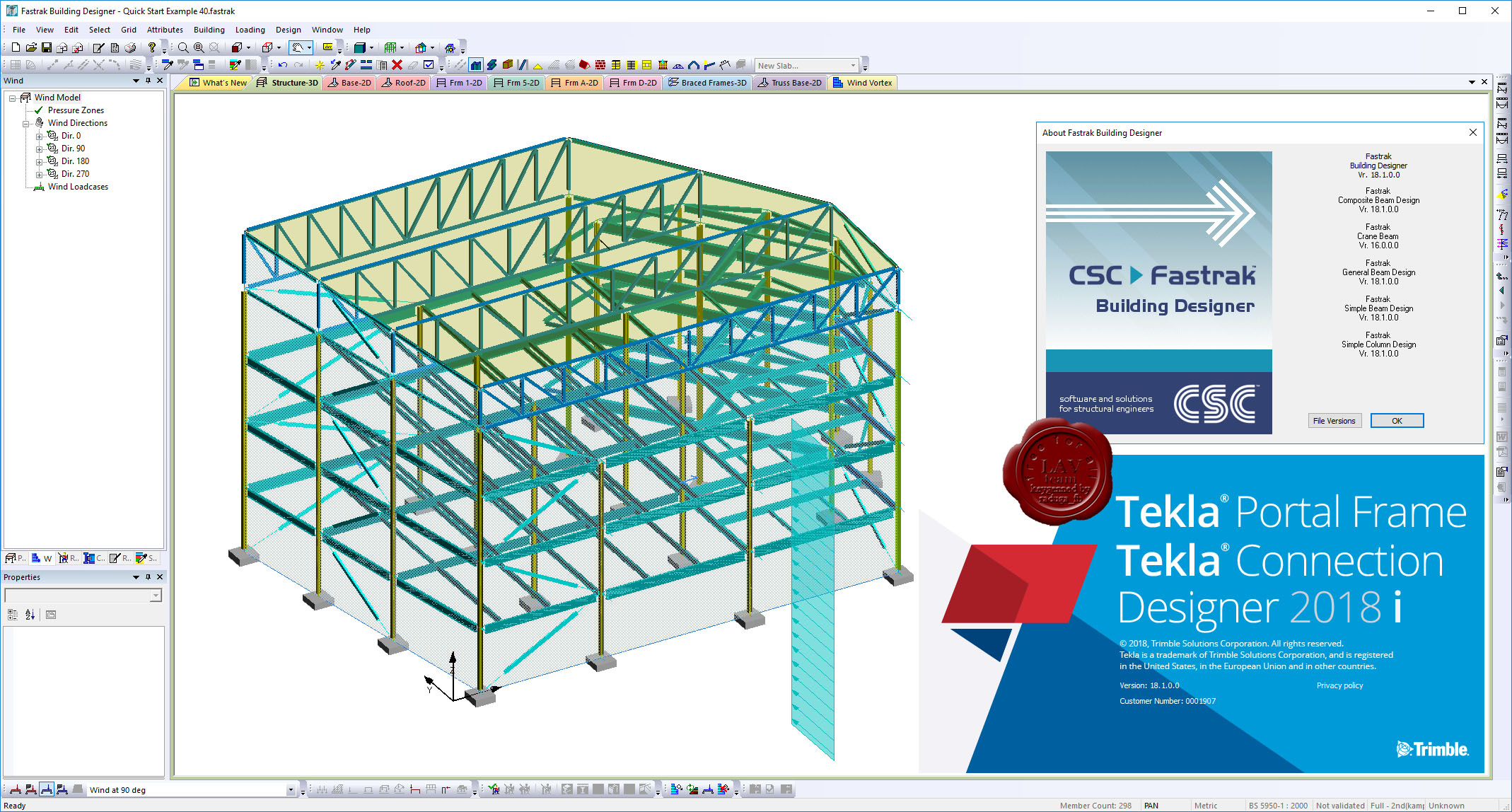Click the green check validate icon in bottom toolbar
Viewport: 1512px width, 812px height.
click(494, 789)
